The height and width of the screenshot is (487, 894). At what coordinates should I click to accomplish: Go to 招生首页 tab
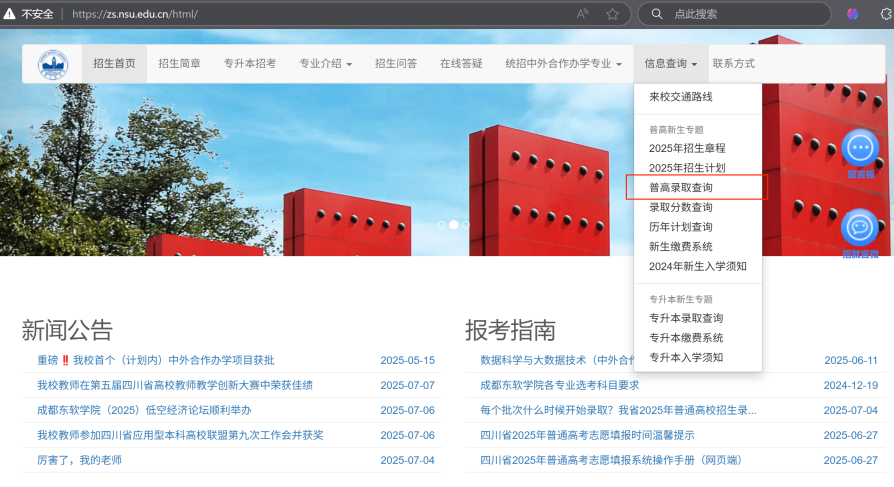114,64
